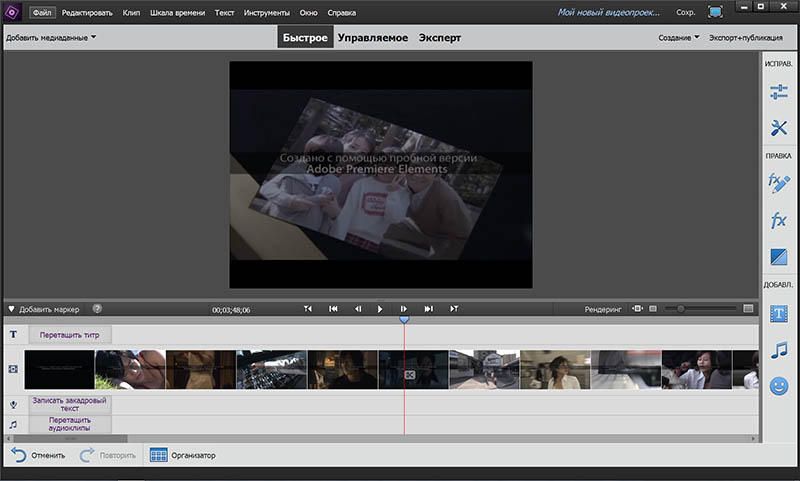Open Экспорт+публикация
This screenshot has height=481, width=800.
tap(745, 38)
